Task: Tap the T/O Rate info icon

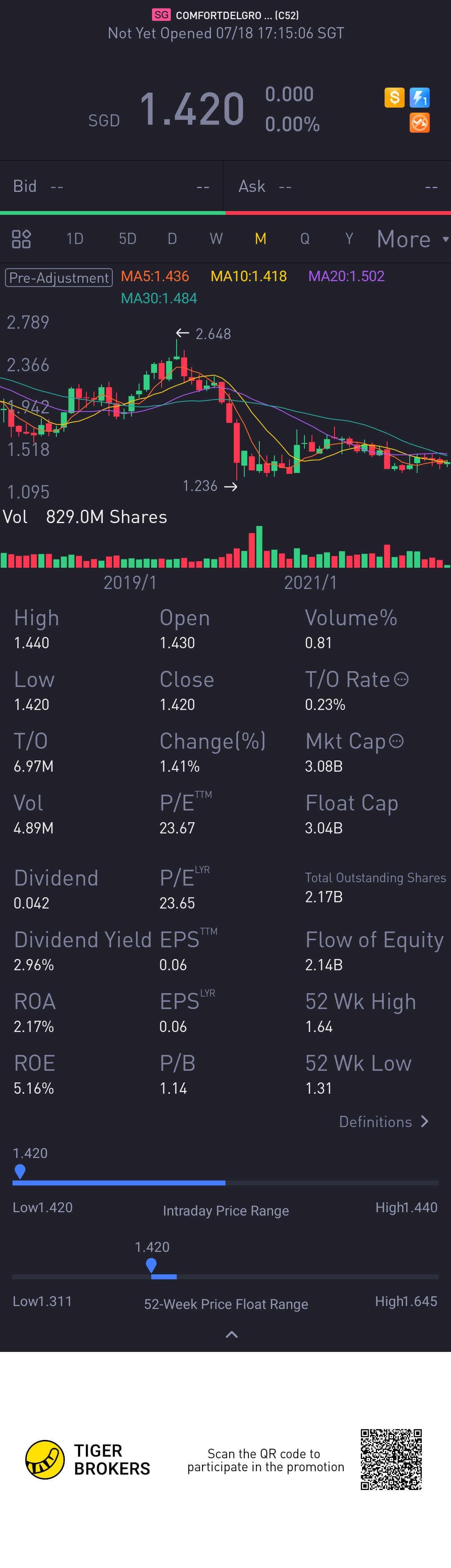Action: click(x=401, y=679)
